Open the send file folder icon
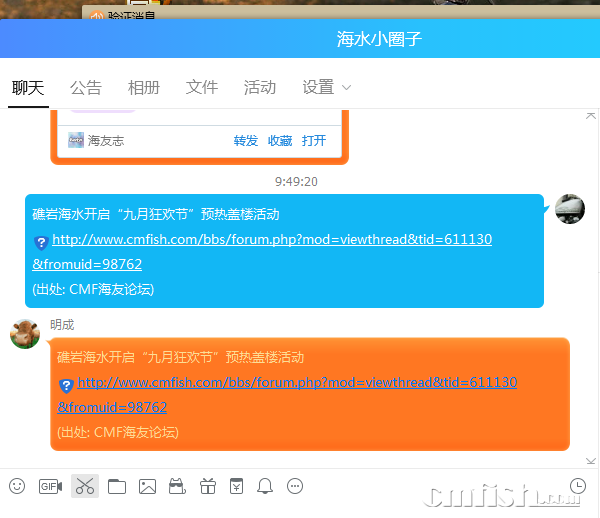 pos(117,486)
